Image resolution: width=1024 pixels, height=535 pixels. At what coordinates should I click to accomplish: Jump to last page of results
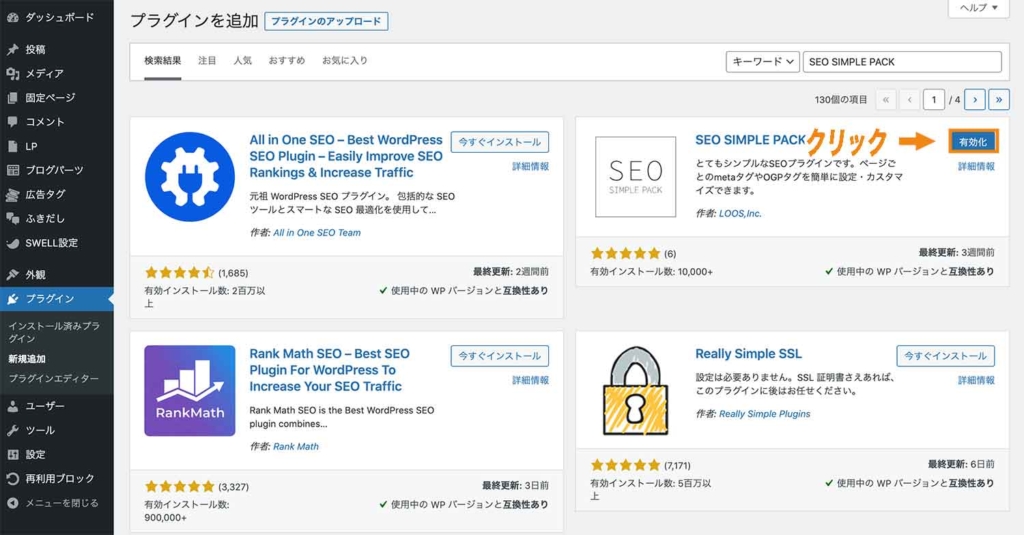(999, 100)
